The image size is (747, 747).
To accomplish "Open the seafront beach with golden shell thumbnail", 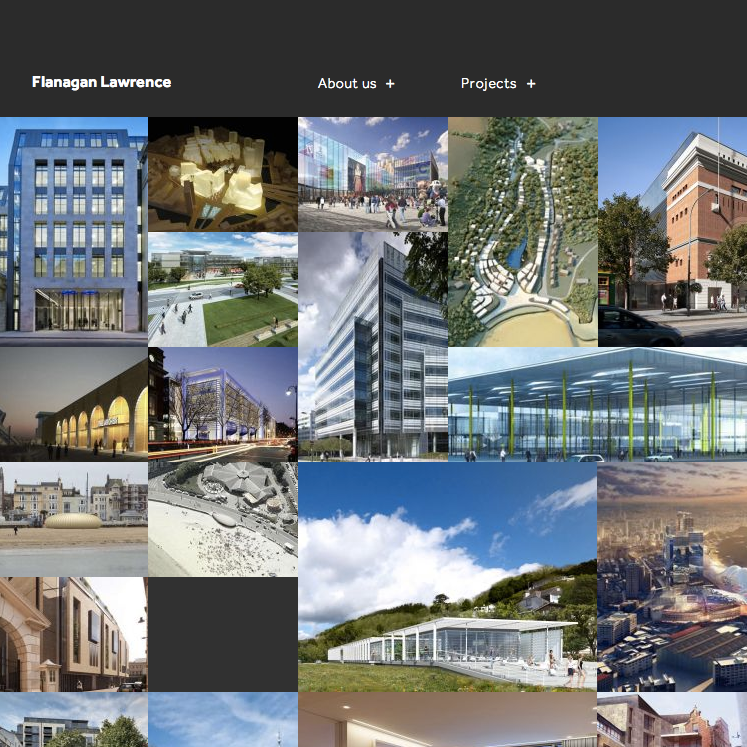I will (74, 519).
